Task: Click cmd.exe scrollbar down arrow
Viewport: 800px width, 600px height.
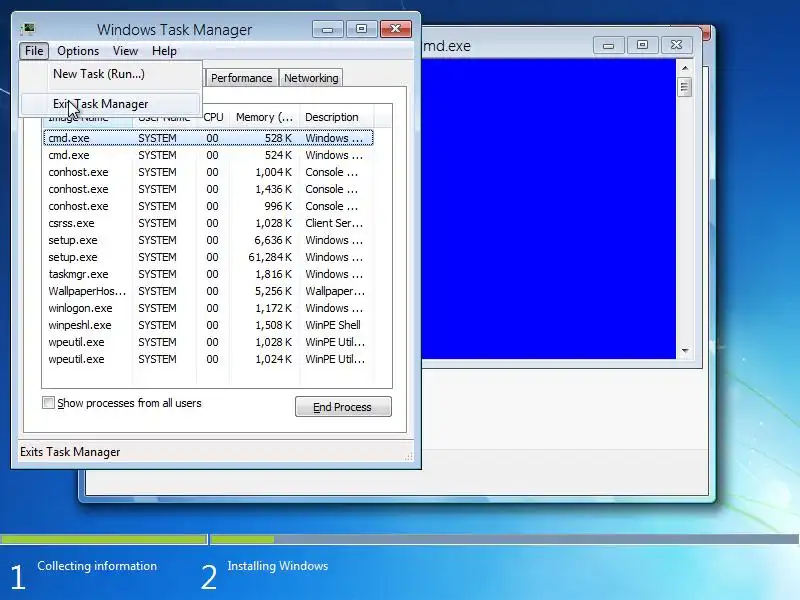Action: click(685, 351)
